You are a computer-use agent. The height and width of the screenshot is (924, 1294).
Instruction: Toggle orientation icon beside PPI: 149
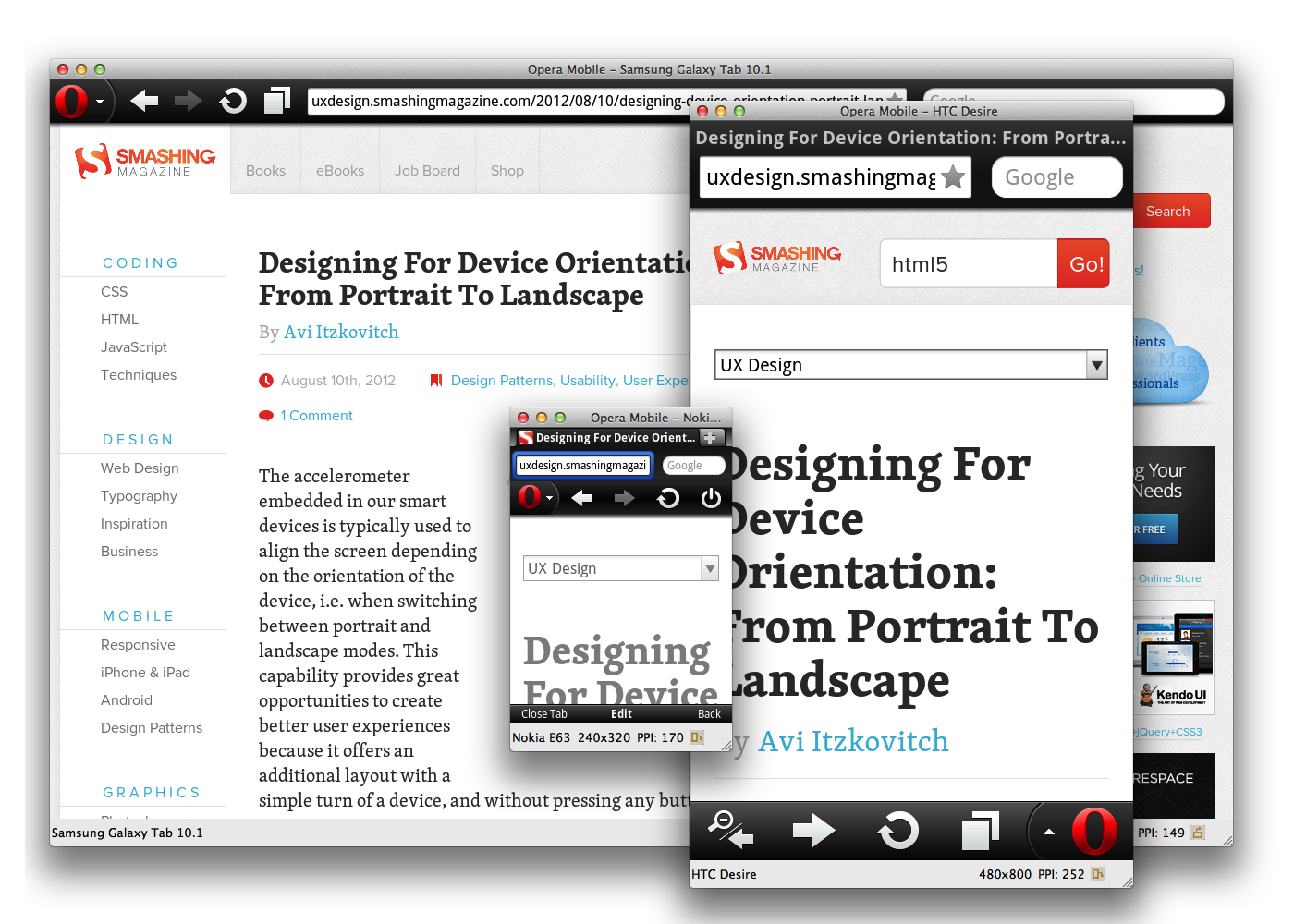click(x=1198, y=833)
